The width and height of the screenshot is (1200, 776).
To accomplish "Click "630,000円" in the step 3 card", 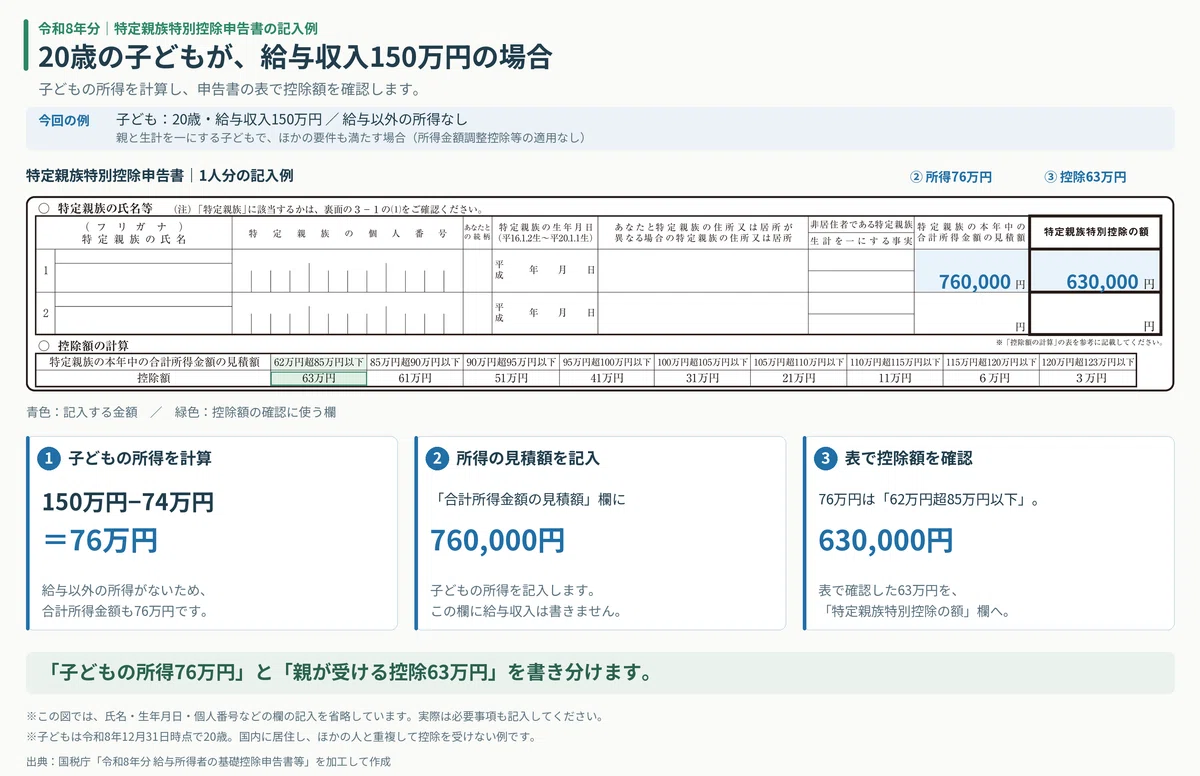I will tap(885, 541).
